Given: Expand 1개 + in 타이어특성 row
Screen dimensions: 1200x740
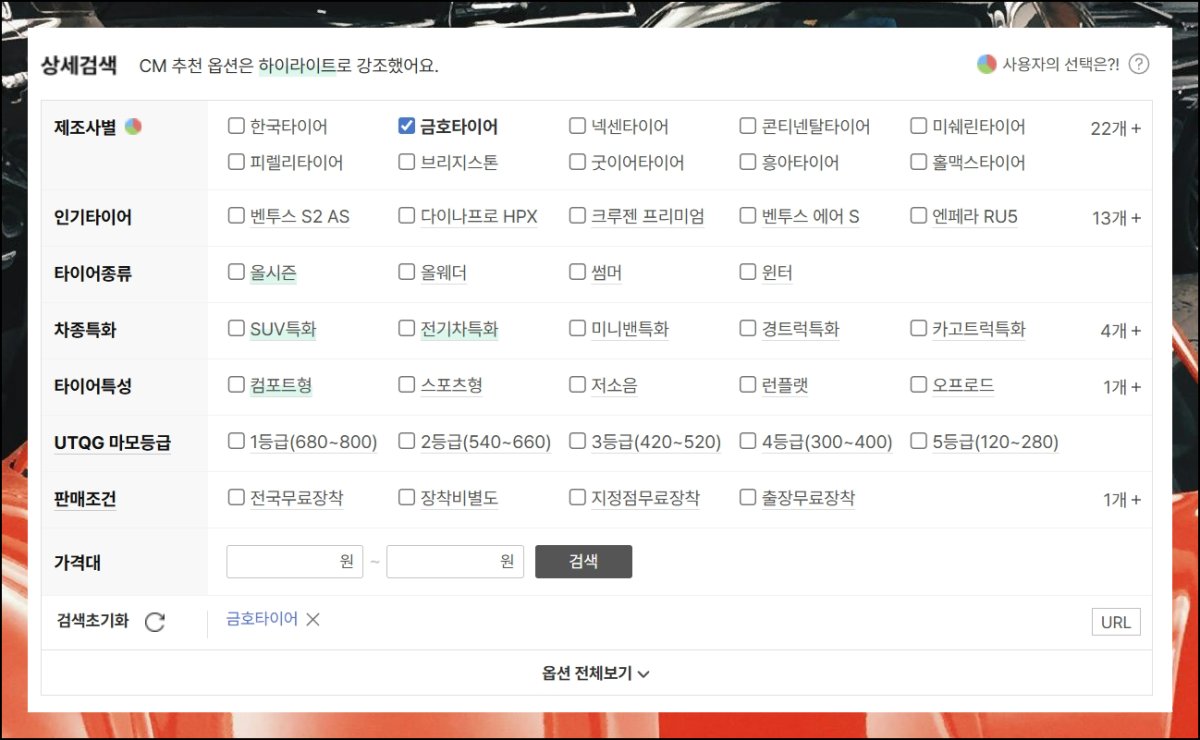Looking at the screenshot, I should click(1122, 387).
